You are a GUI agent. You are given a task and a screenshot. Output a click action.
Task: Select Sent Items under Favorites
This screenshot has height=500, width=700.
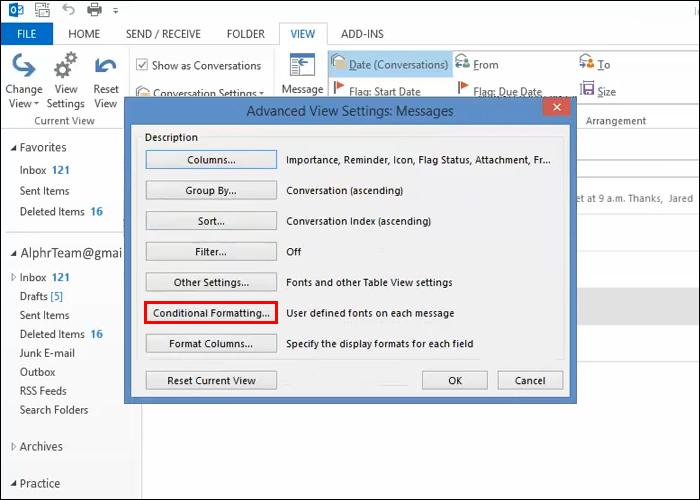pyautogui.click(x=45, y=191)
